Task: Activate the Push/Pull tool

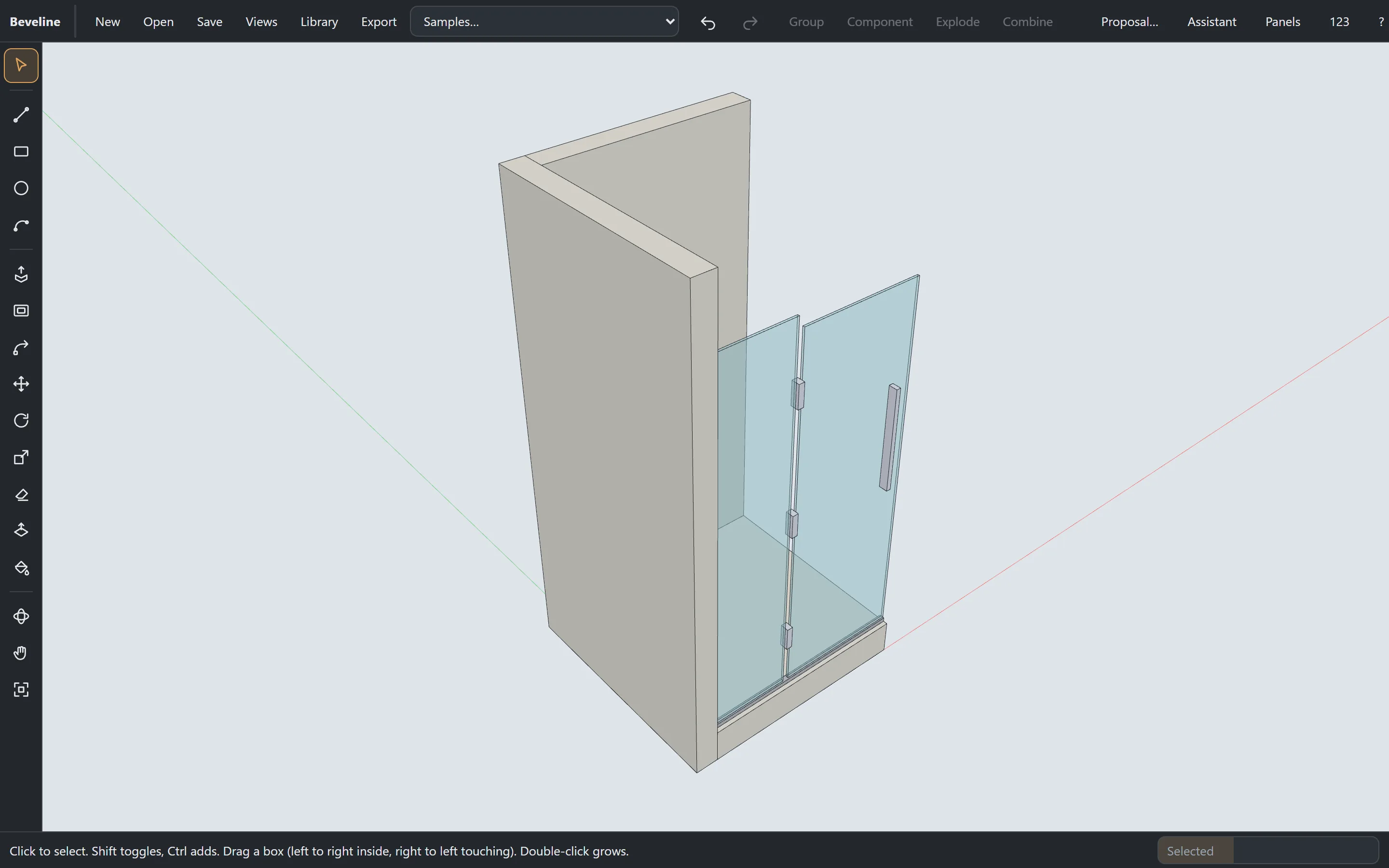Action: pyautogui.click(x=21, y=274)
